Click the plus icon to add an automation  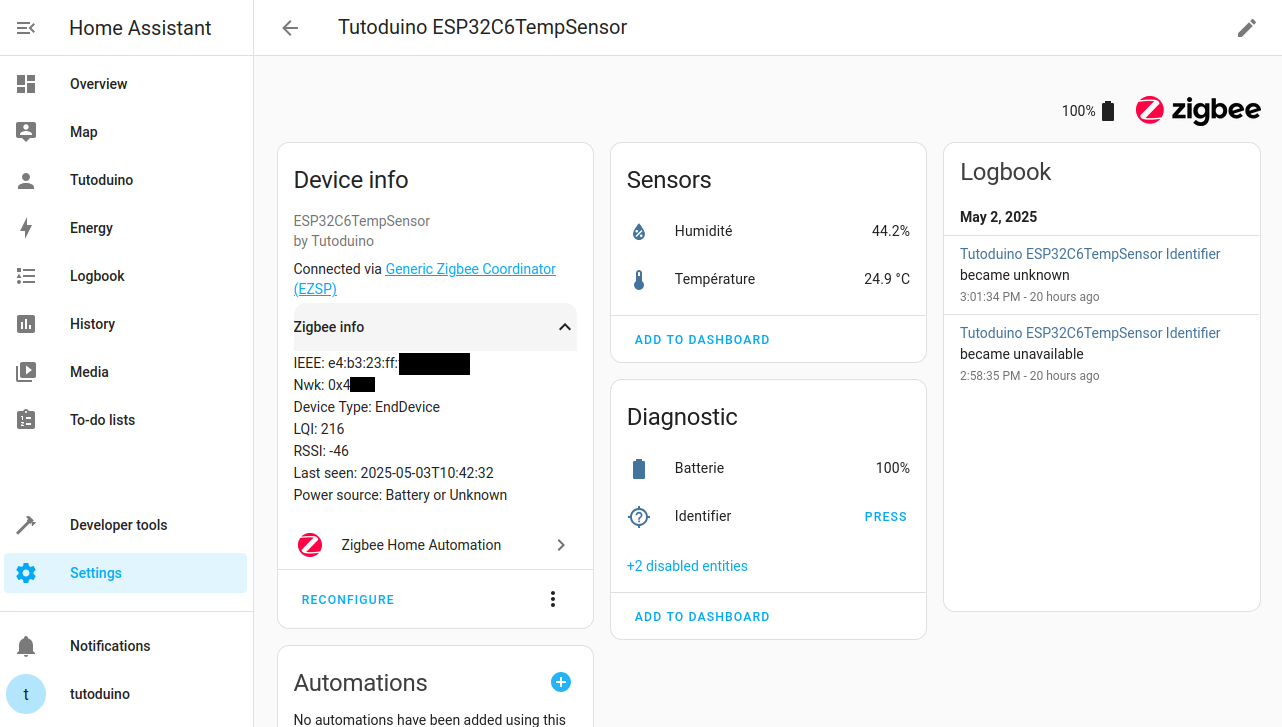click(561, 682)
